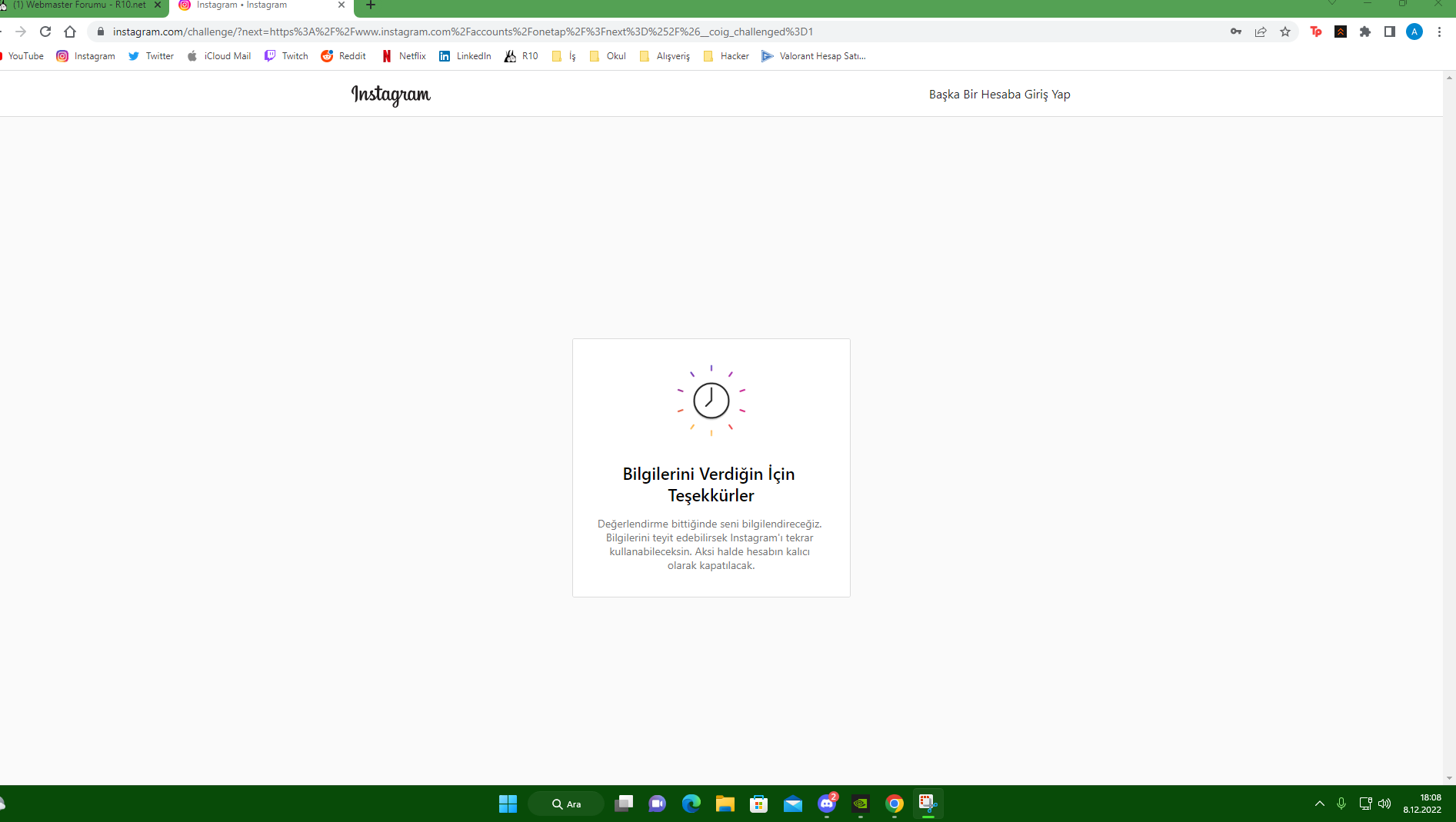Expand the Okul bookmarks folder
Screen dimensions: 1456x822
click(x=608, y=56)
